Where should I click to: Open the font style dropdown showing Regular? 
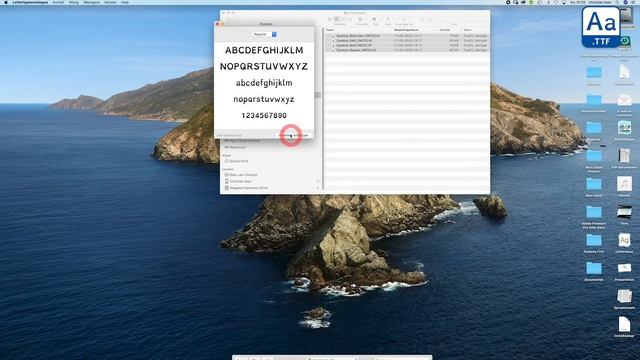pyautogui.click(x=264, y=34)
